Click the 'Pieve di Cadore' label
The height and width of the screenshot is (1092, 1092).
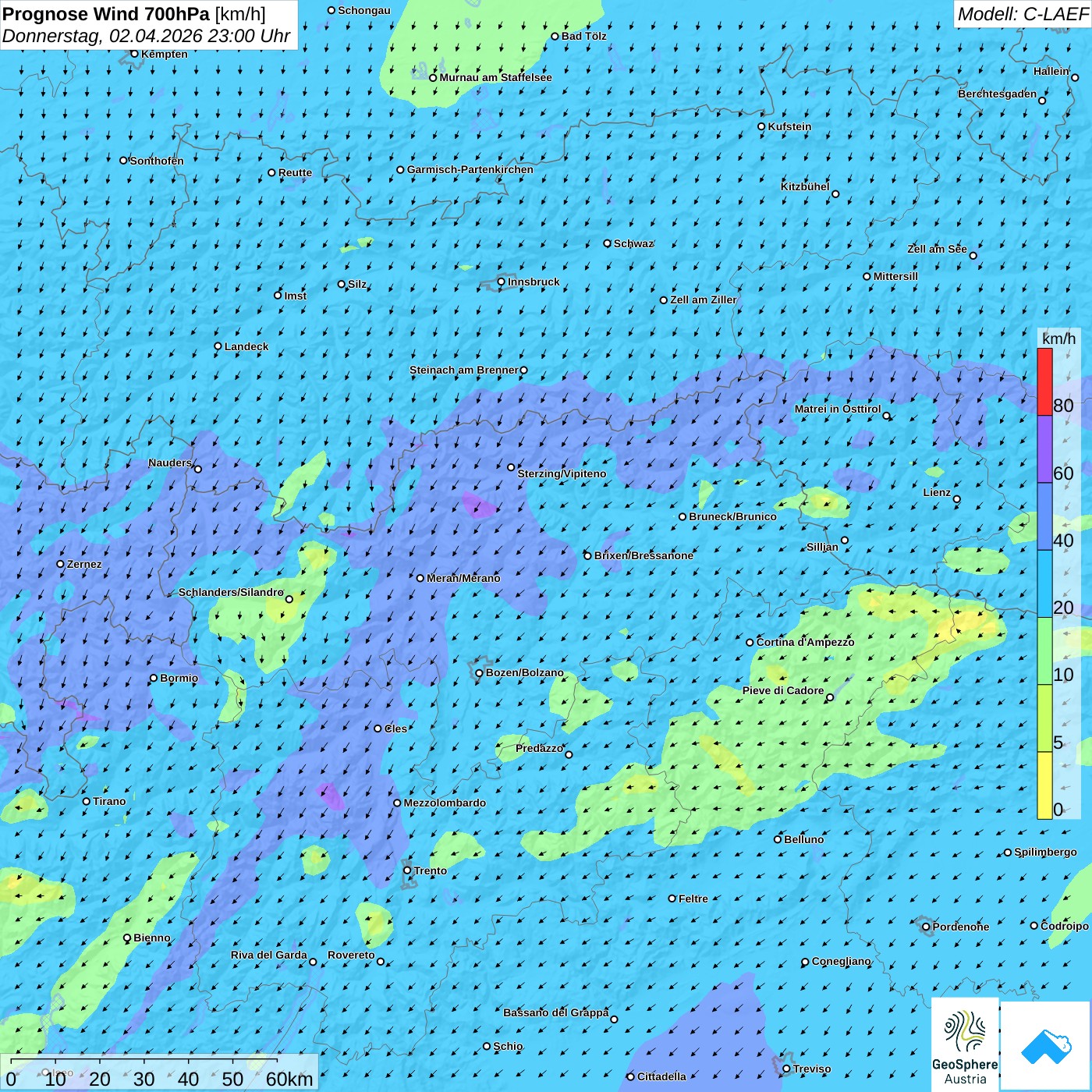(x=783, y=690)
